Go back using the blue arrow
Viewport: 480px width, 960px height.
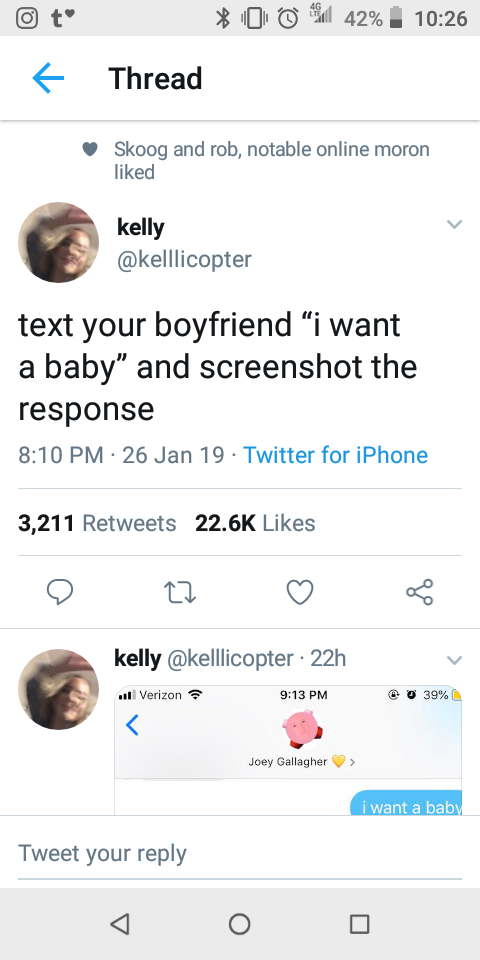(x=48, y=78)
